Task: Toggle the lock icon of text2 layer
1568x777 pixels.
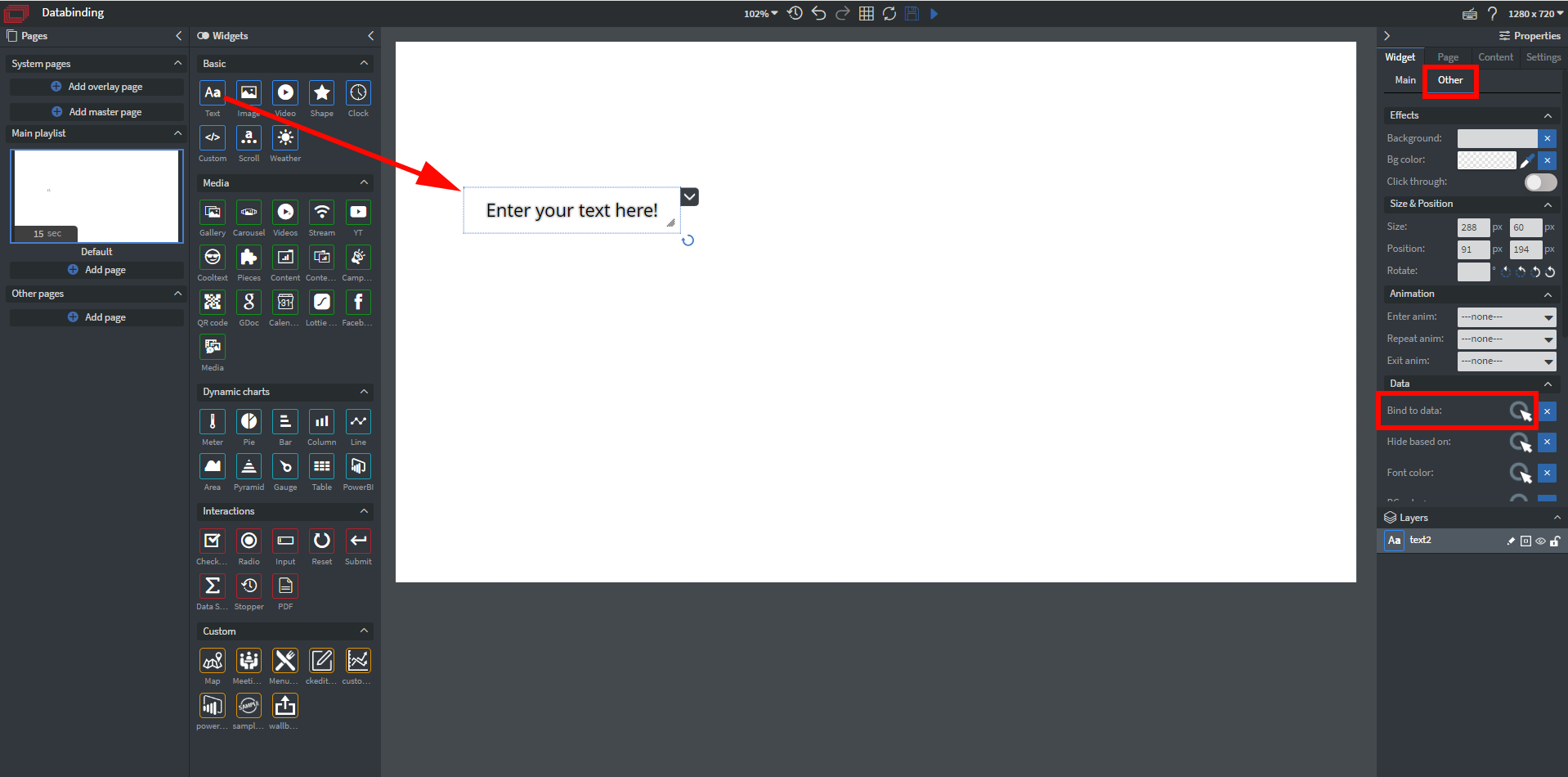Action: click(x=1555, y=541)
